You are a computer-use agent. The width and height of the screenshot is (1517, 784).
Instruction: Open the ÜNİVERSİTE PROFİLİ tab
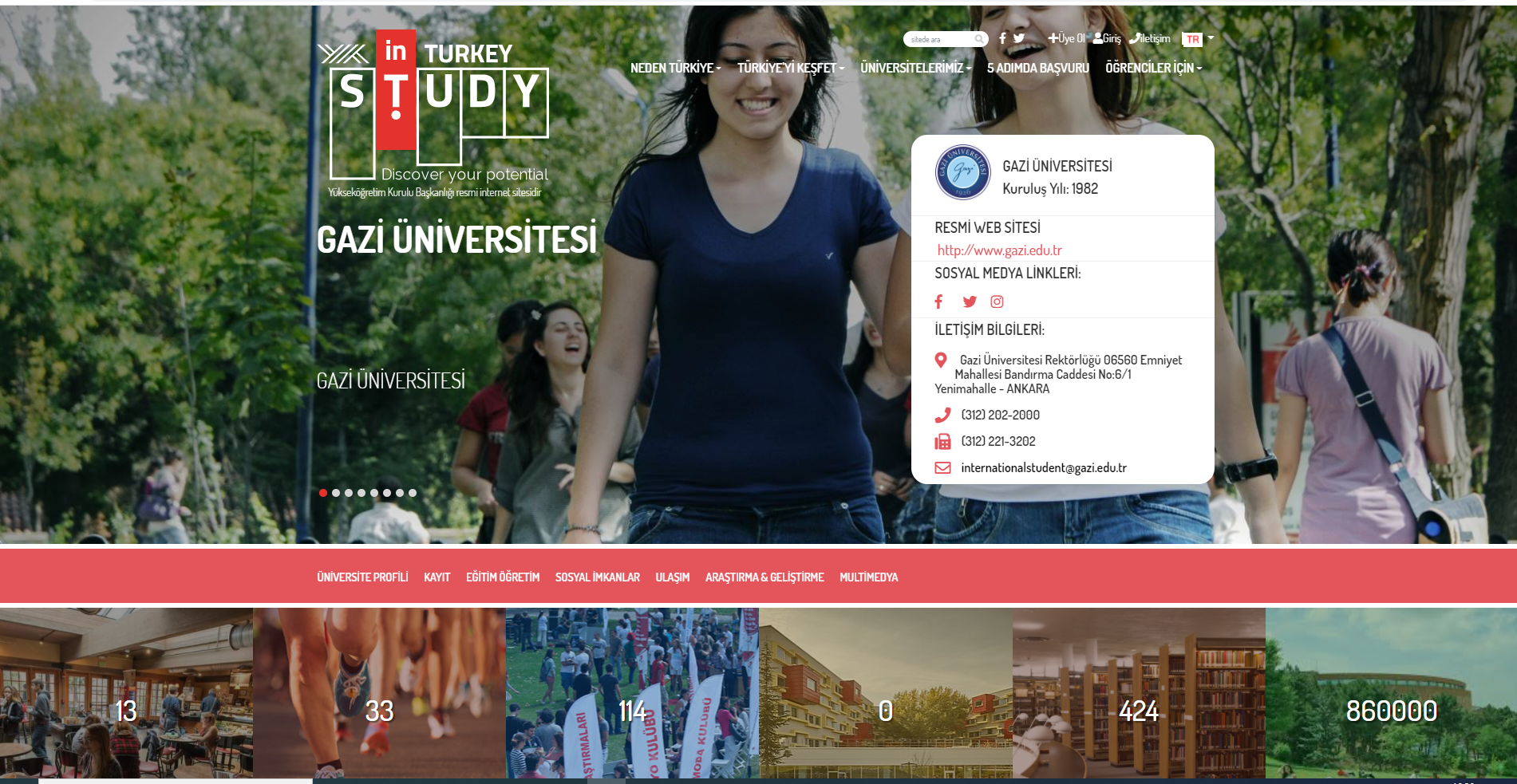click(362, 577)
